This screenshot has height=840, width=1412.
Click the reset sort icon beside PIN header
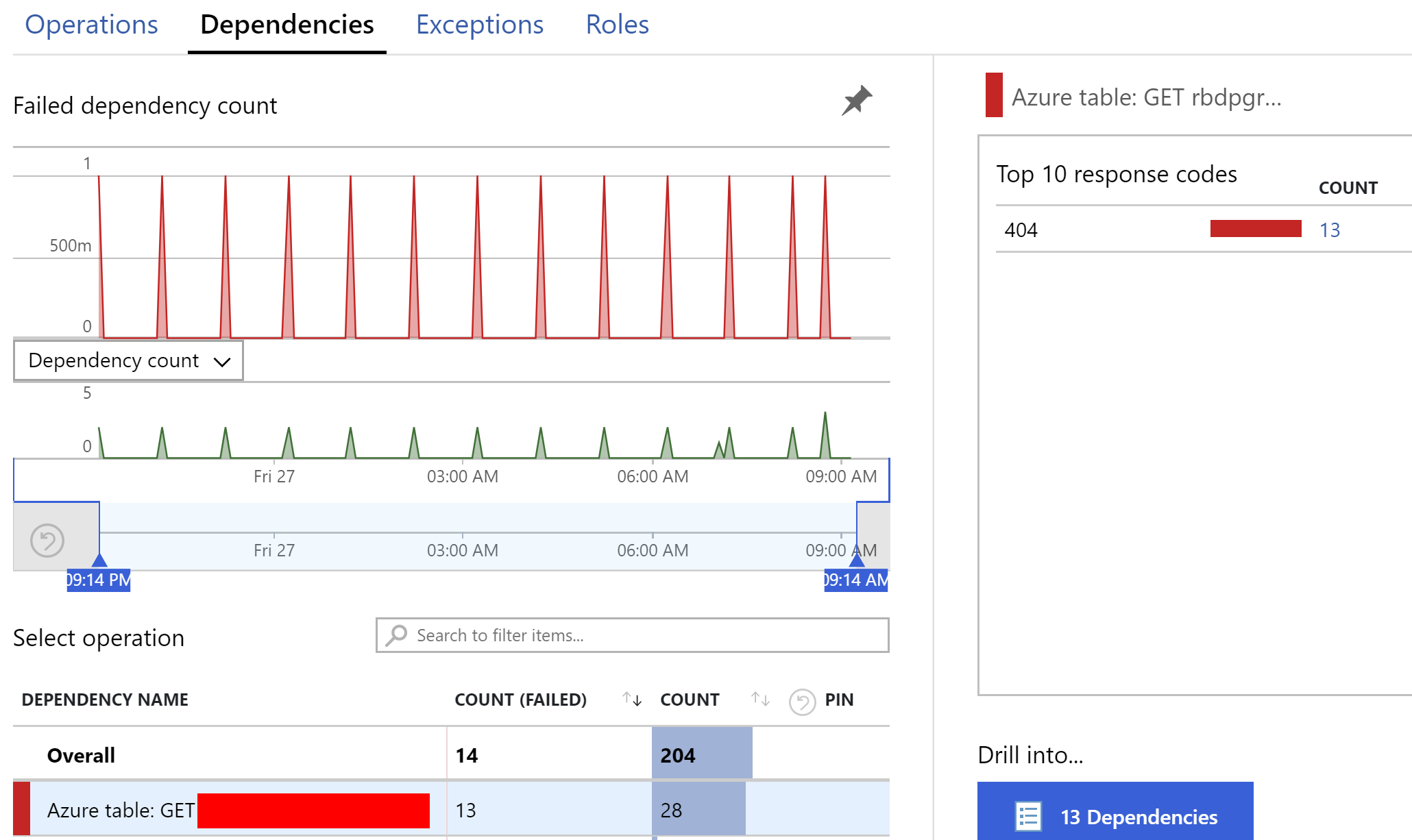click(803, 700)
